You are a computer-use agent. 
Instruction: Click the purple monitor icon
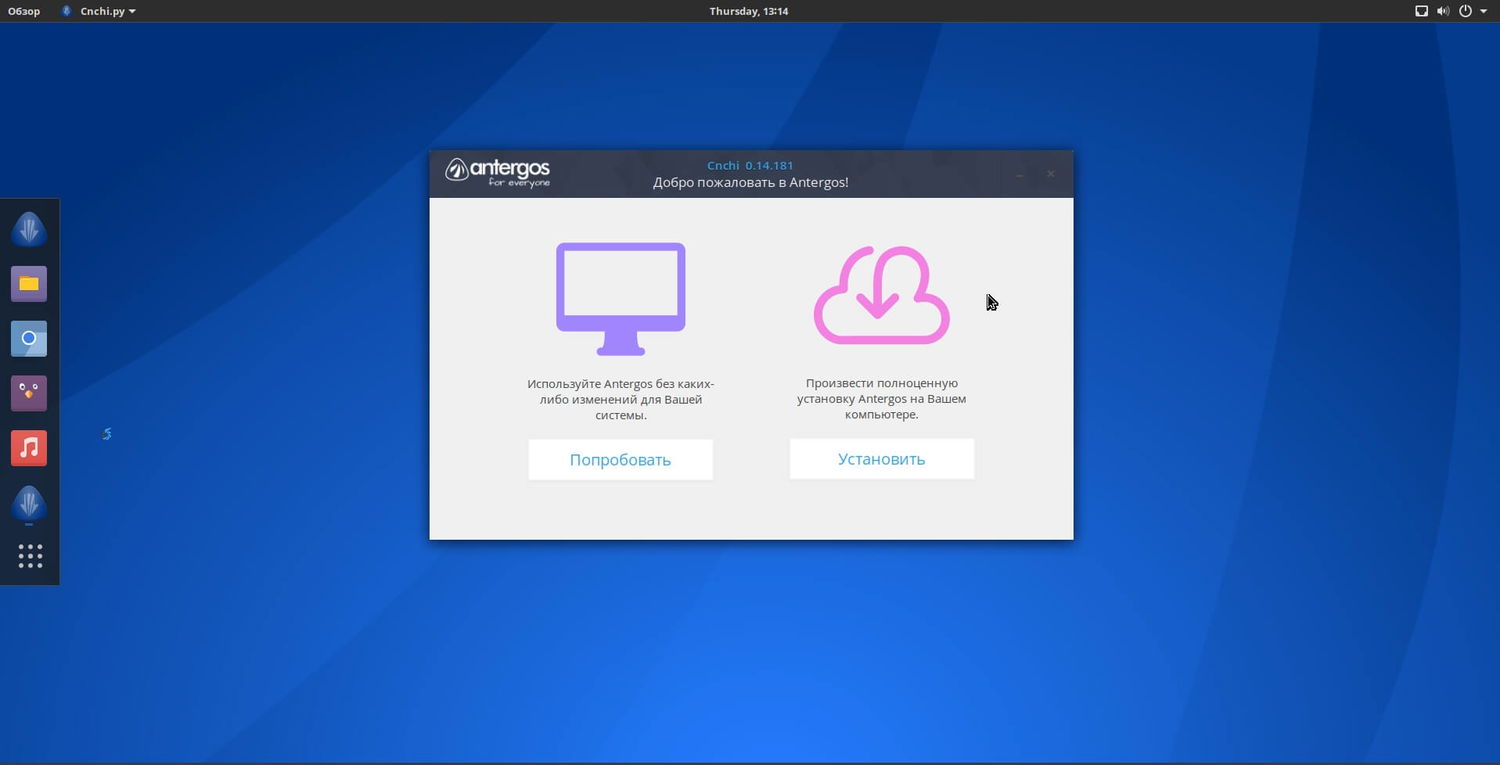[620, 299]
